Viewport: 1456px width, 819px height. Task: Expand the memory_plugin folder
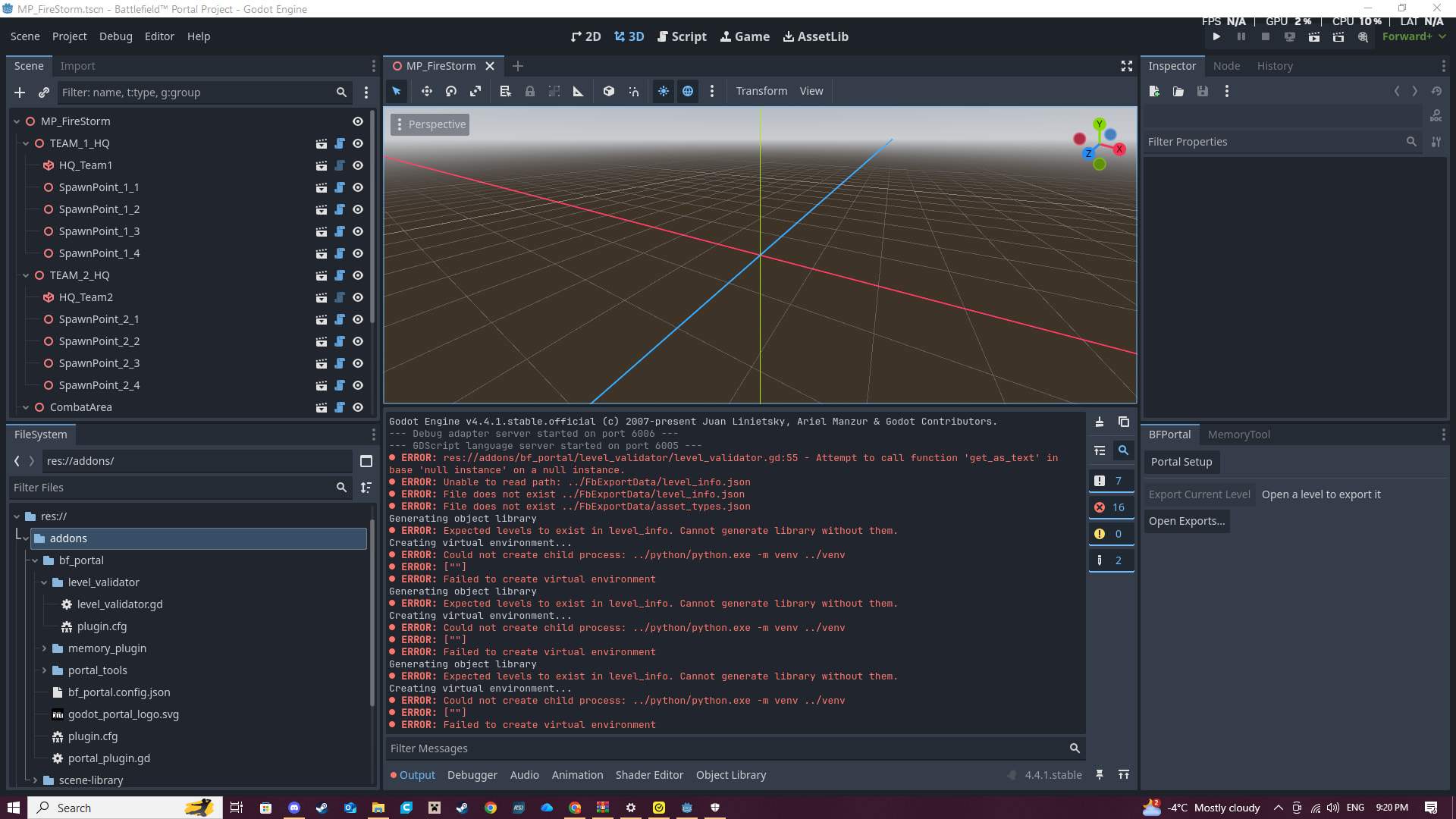[x=44, y=648]
